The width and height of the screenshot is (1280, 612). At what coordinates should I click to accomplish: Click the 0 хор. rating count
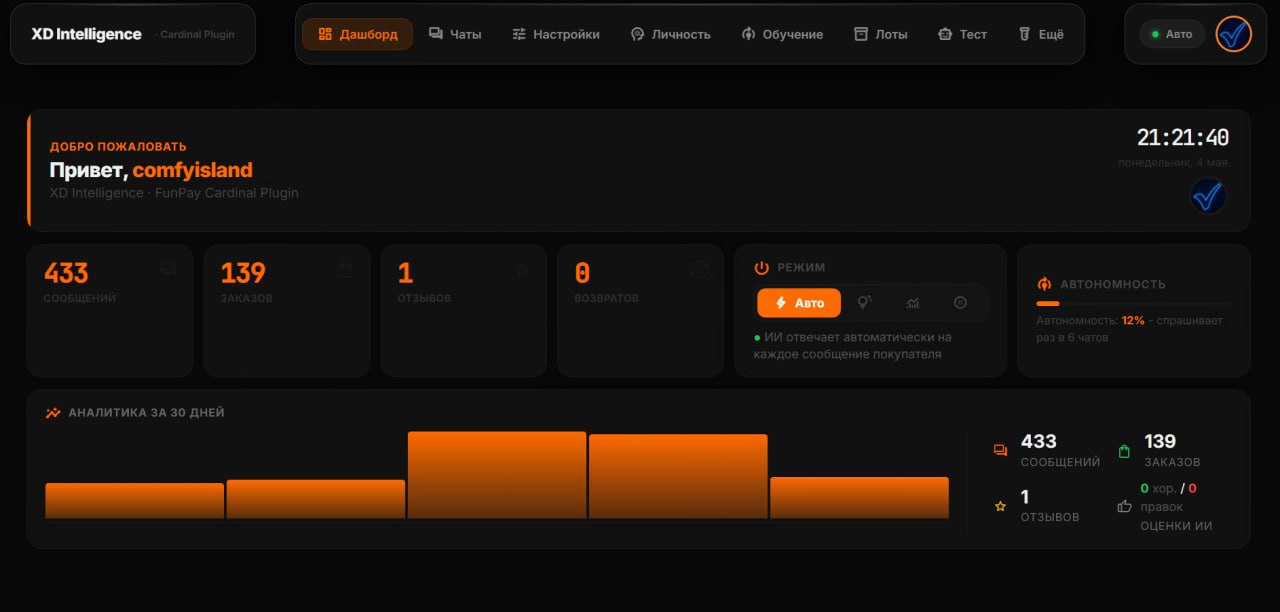pos(1158,489)
